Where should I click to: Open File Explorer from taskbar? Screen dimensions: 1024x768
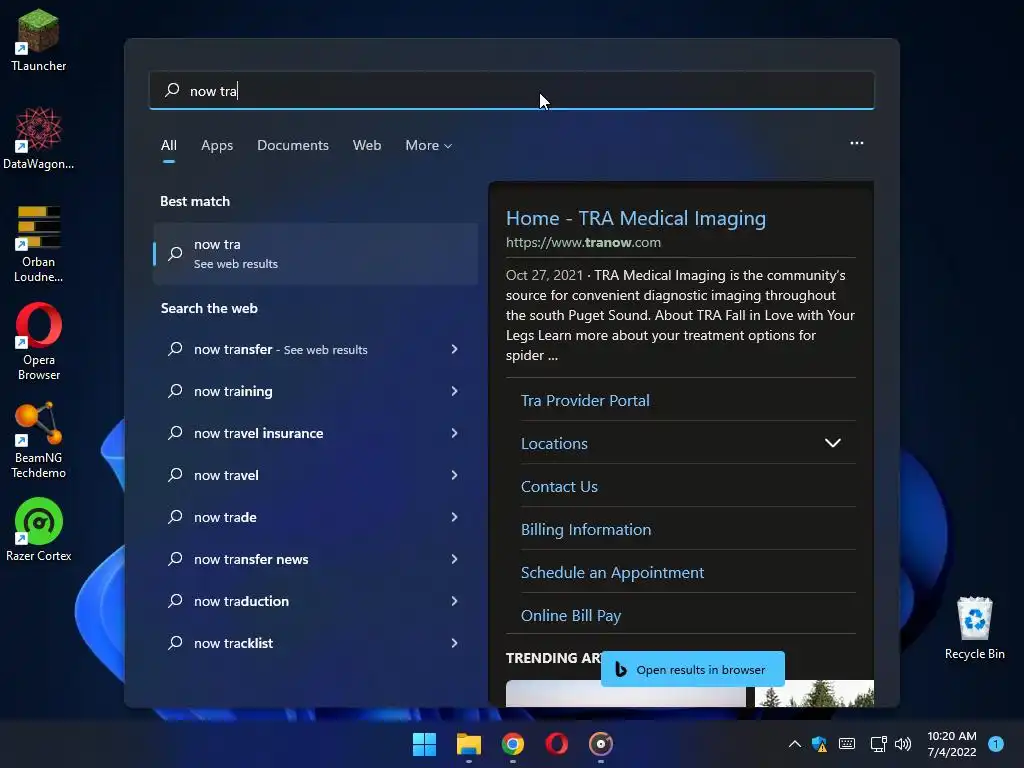(469, 744)
